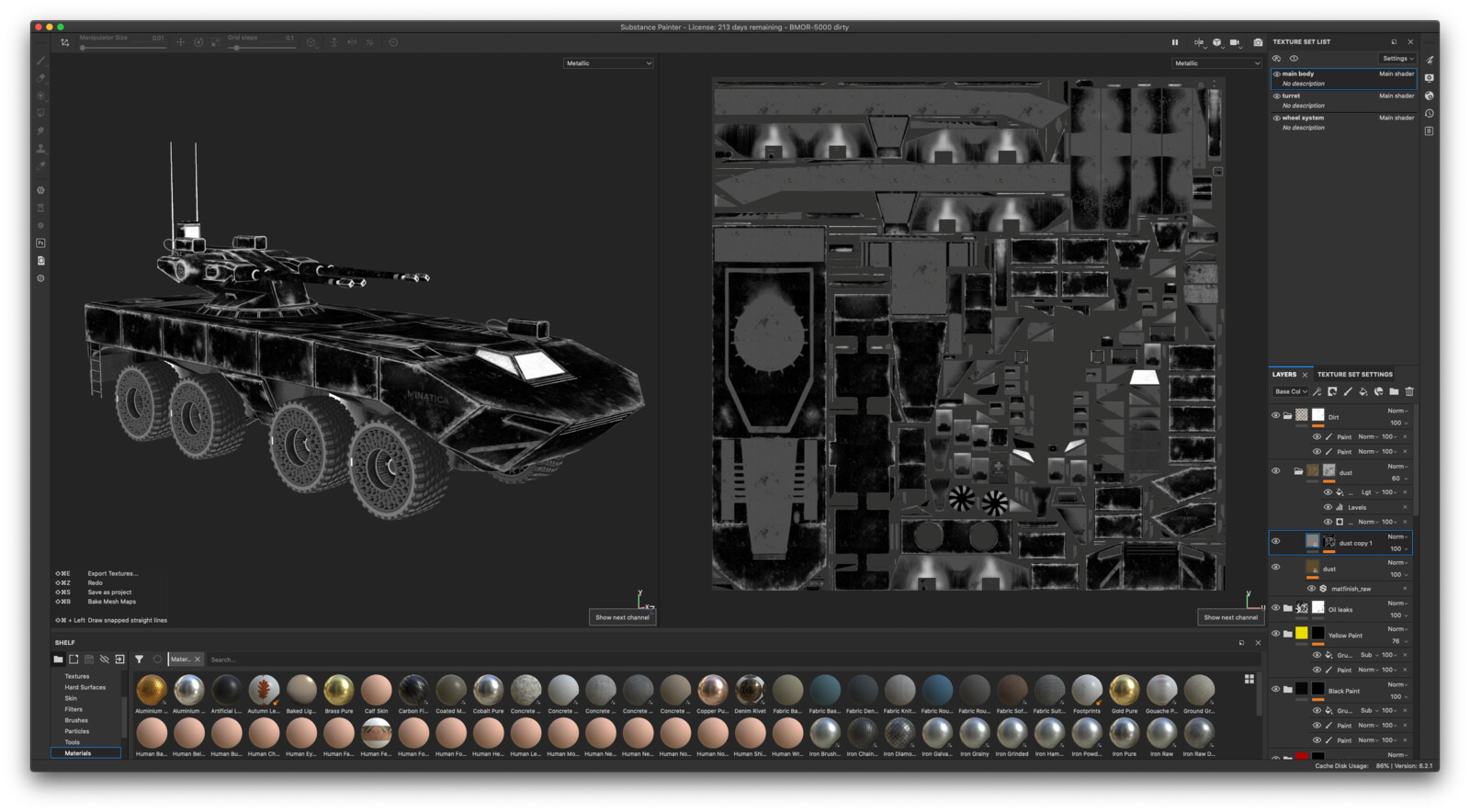The height and width of the screenshot is (812, 1470).
Task: Pause the engine rendering
Action: click(x=1174, y=42)
